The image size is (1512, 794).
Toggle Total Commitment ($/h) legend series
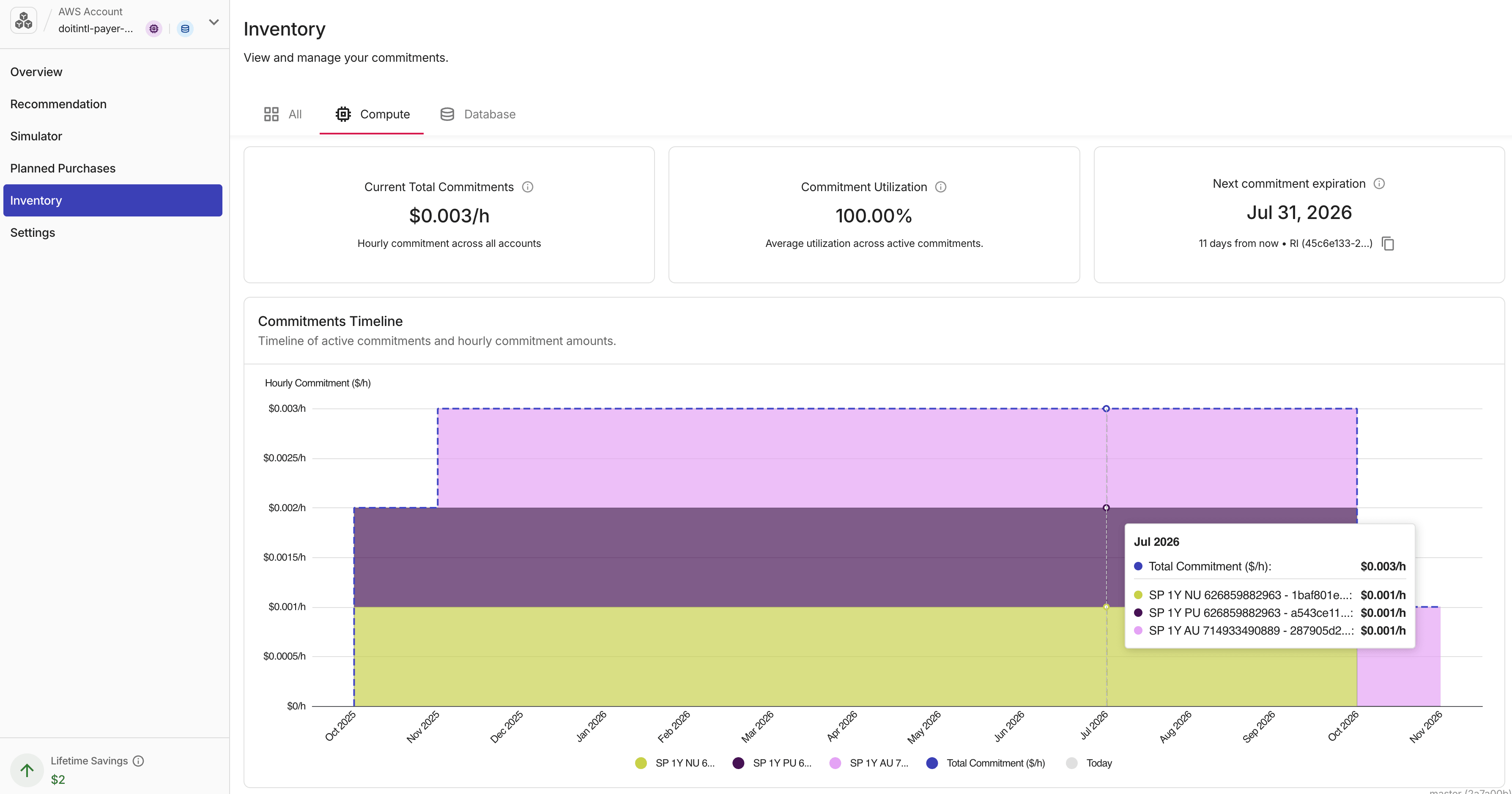click(x=986, y=764)
